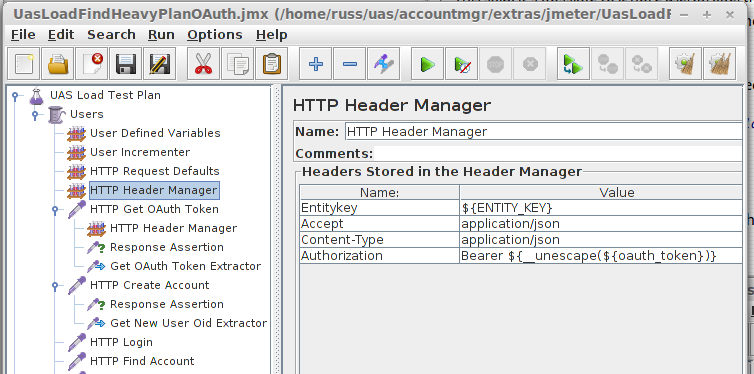Click Remote Shutdown All icon
Viewport: 754px width, 374px height.
(641, 63)
